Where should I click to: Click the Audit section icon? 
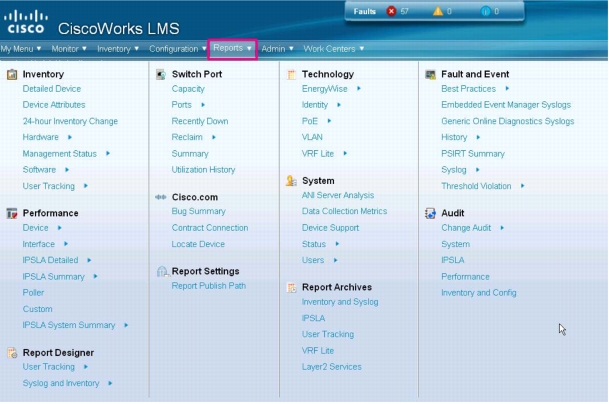430,213
